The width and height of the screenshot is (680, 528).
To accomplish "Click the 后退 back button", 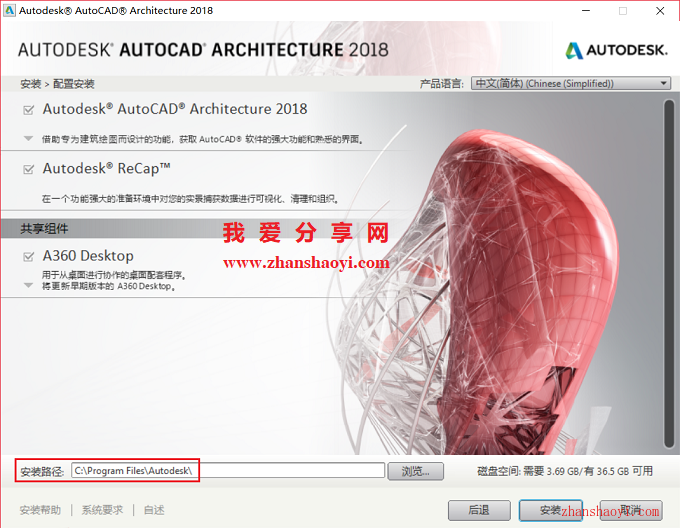I will (x=479, y=510).
